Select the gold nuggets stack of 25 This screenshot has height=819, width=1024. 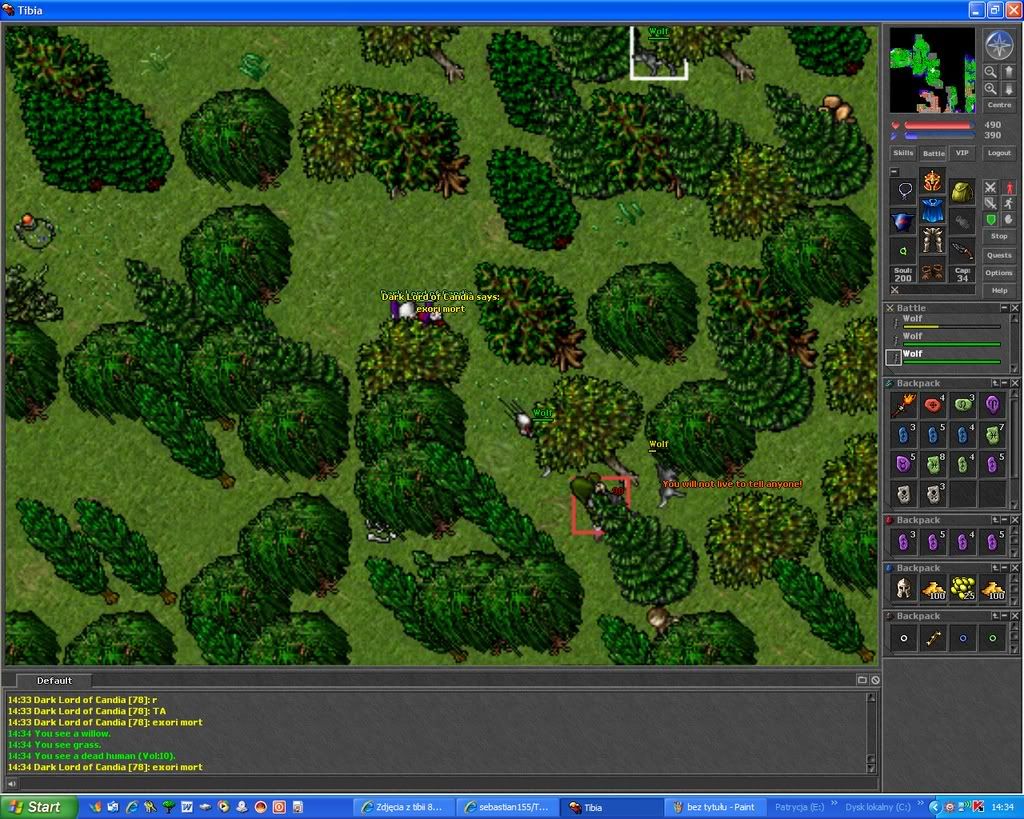[x=963, y=589]
